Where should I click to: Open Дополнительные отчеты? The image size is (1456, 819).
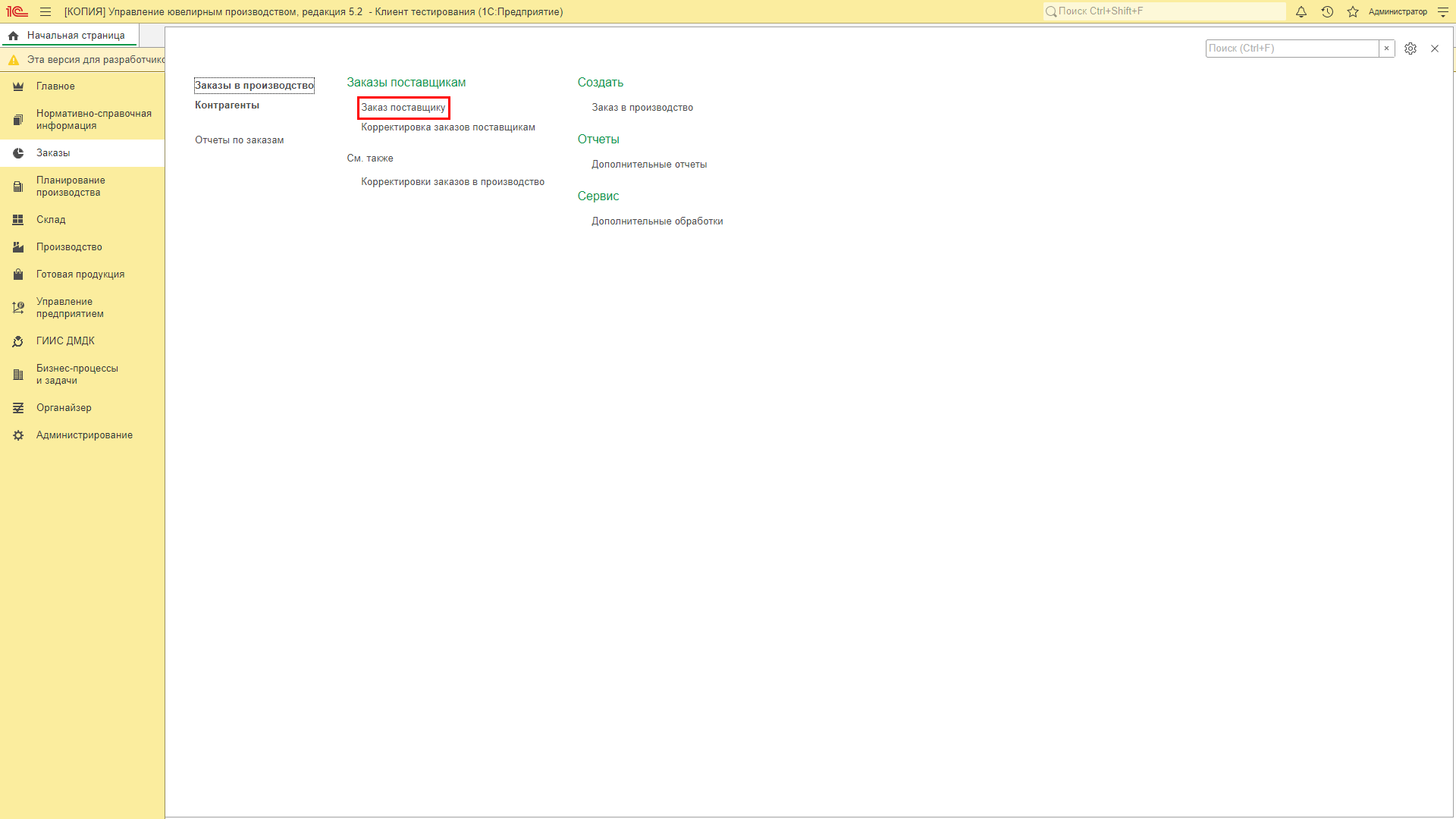(x=649, y=165)
